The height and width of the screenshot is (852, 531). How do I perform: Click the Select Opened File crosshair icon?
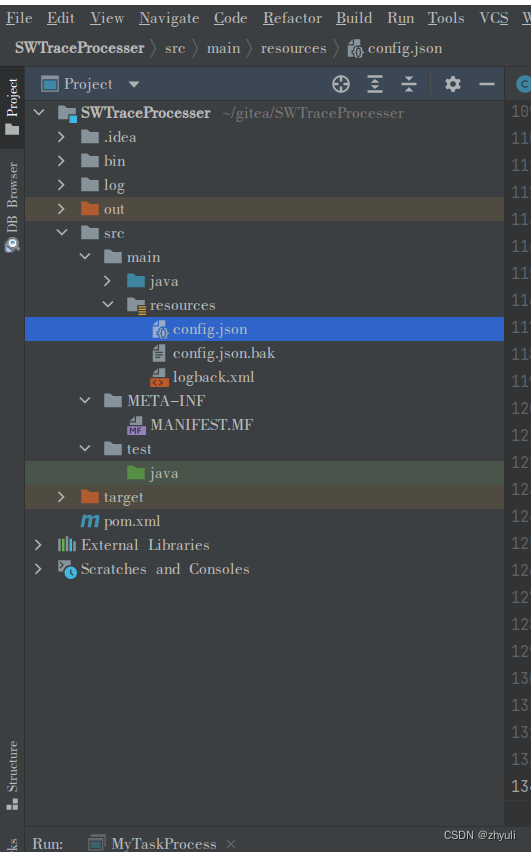(x=341, y=84)
